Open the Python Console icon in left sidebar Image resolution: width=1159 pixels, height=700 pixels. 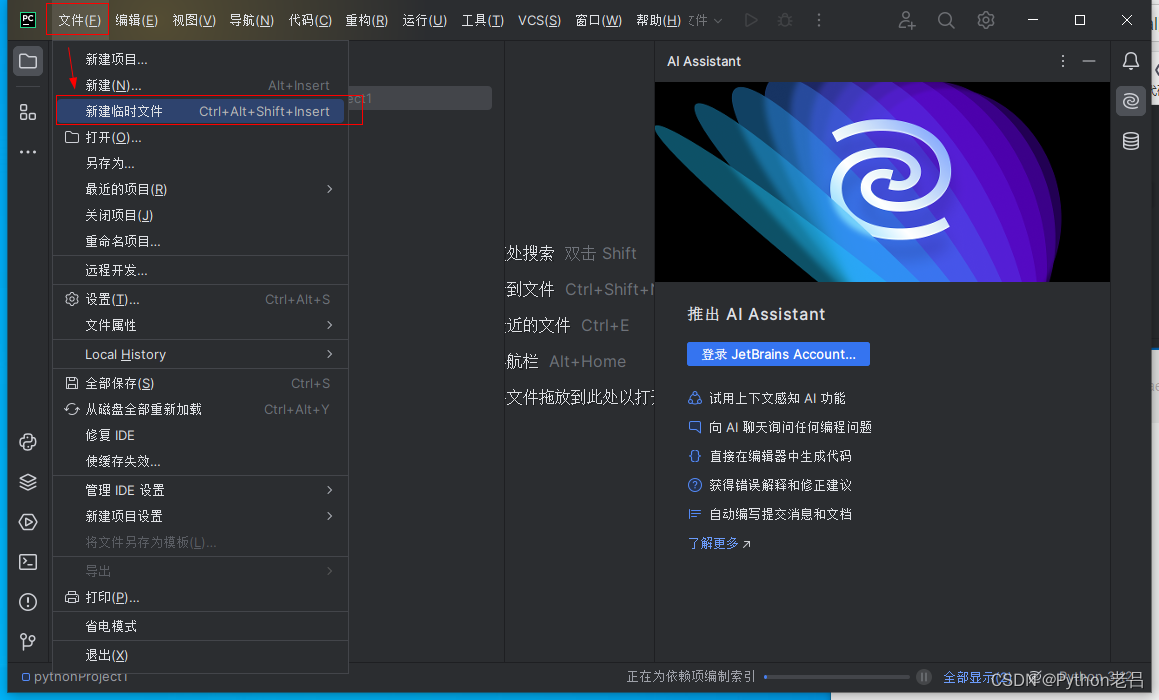coord(28,442)
